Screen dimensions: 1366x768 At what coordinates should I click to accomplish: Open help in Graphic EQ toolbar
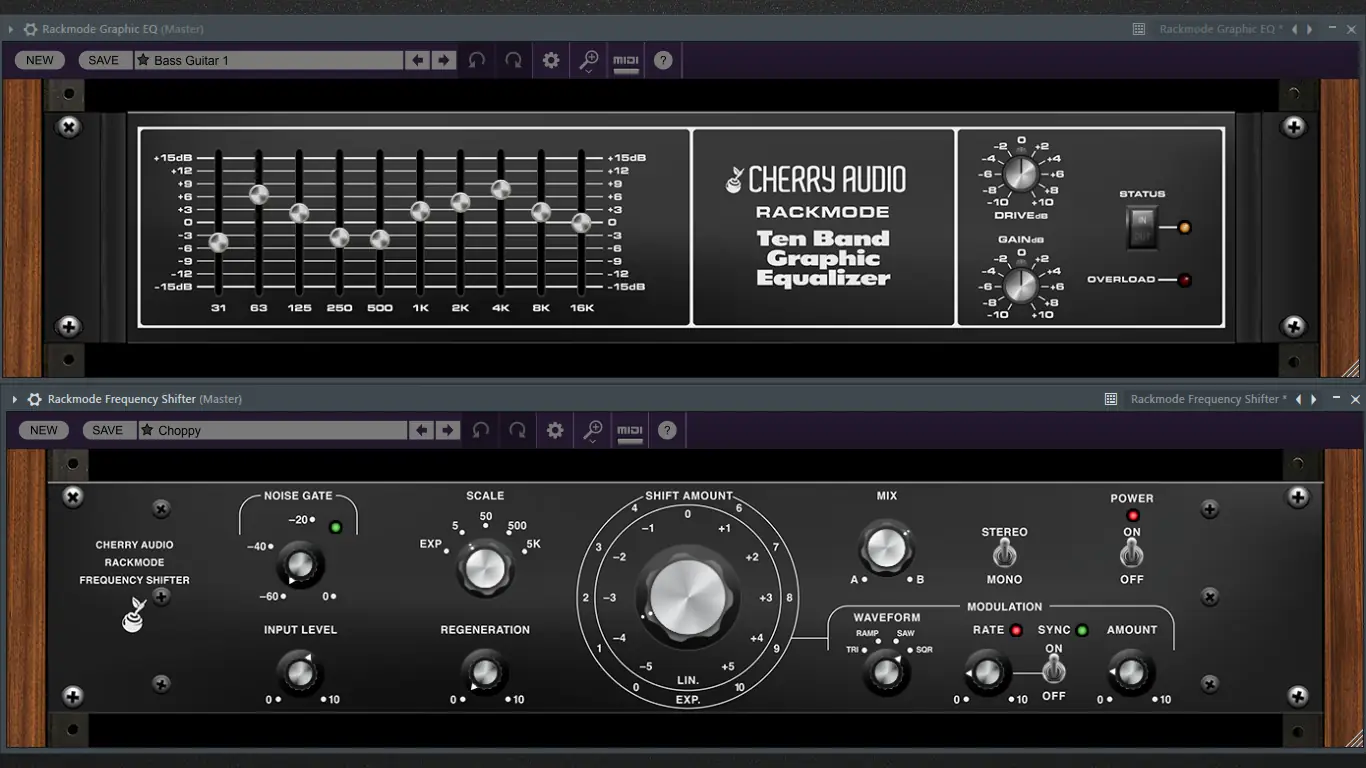663,60
